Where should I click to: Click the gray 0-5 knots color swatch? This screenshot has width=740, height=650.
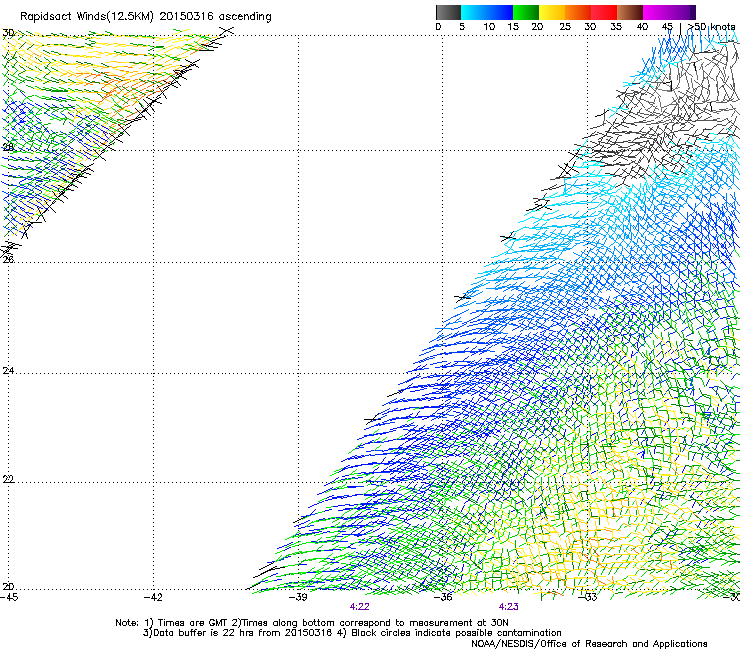tap(448, 12)
